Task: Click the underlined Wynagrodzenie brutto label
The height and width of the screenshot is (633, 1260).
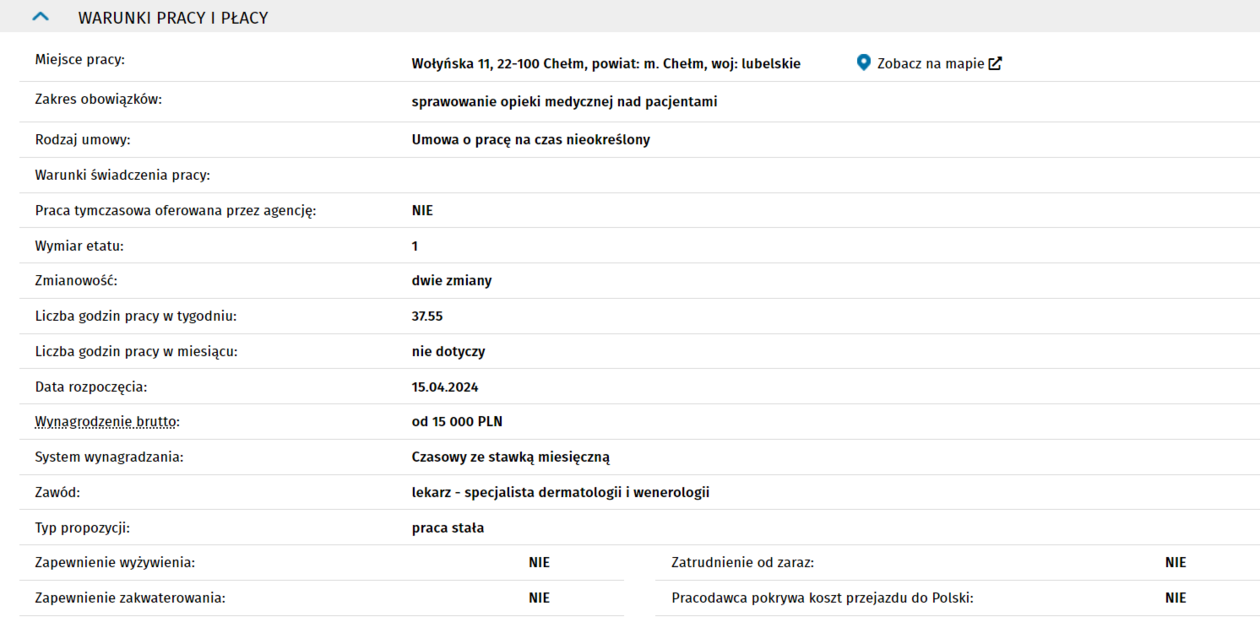Action: coord(107,422)
